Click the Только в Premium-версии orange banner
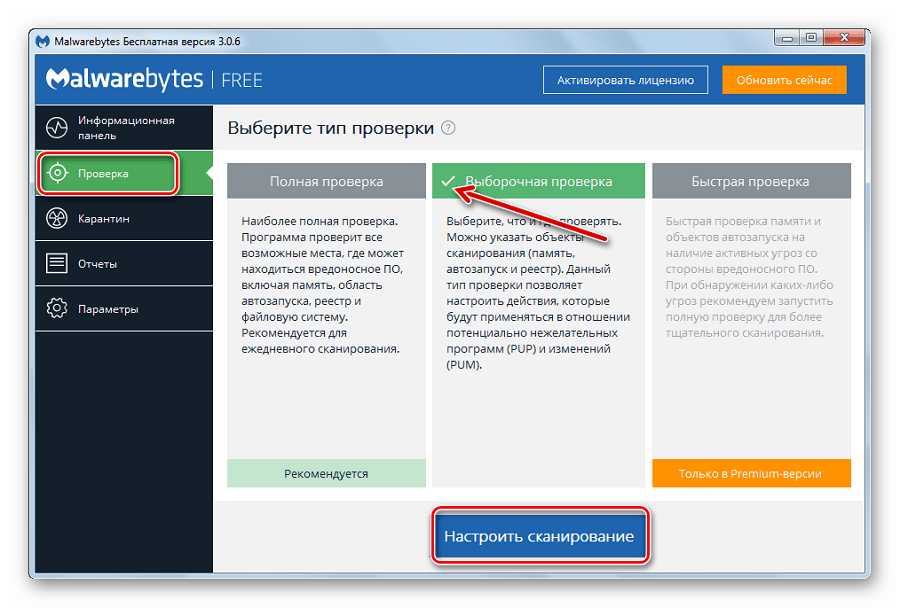Screen dimensions: 900x608 (x=751, y=473)
